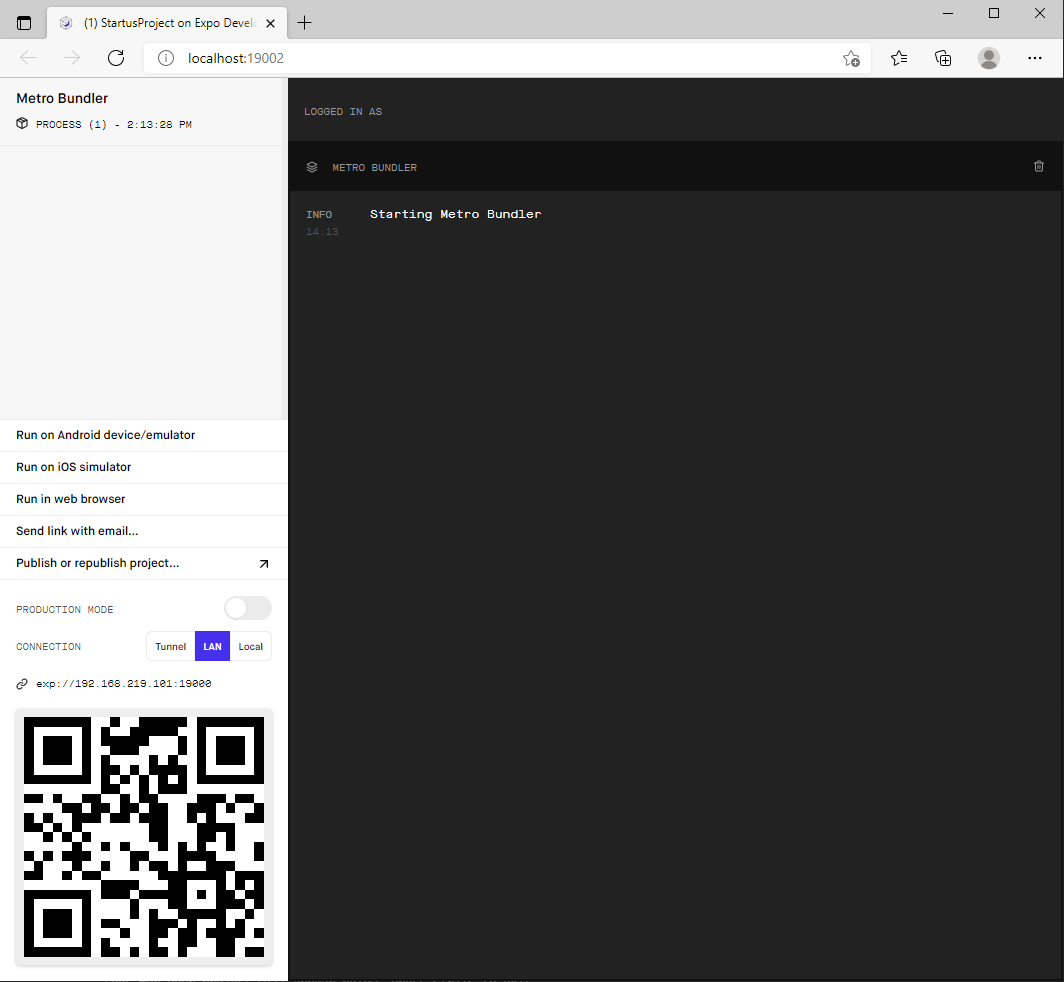Select the Metro Bundler process cube icon
This screenshot has width=1064, height=982.
coord(22,124)
